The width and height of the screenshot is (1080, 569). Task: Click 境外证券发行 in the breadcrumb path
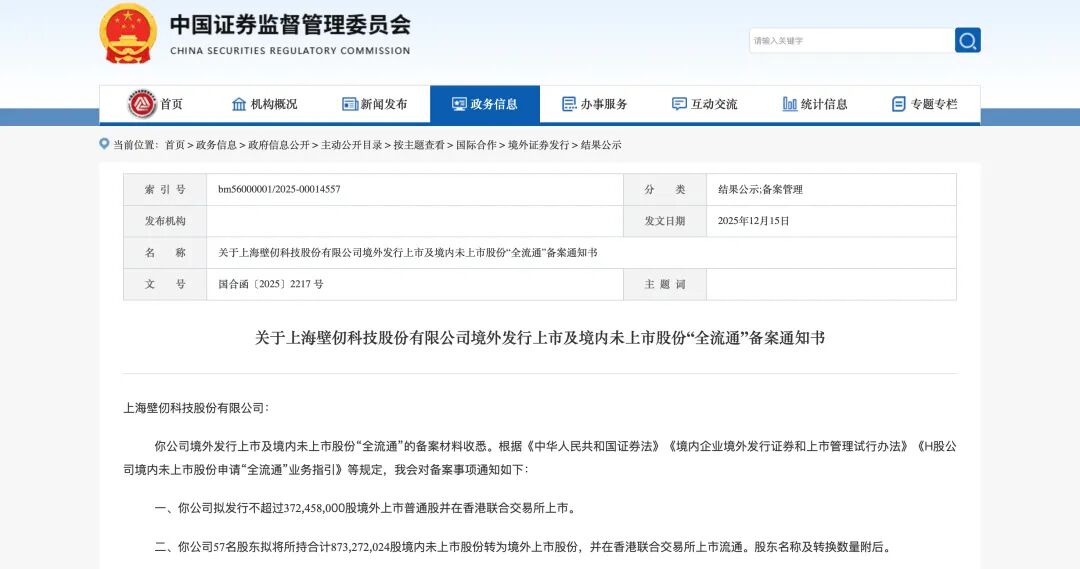(538, 145)
